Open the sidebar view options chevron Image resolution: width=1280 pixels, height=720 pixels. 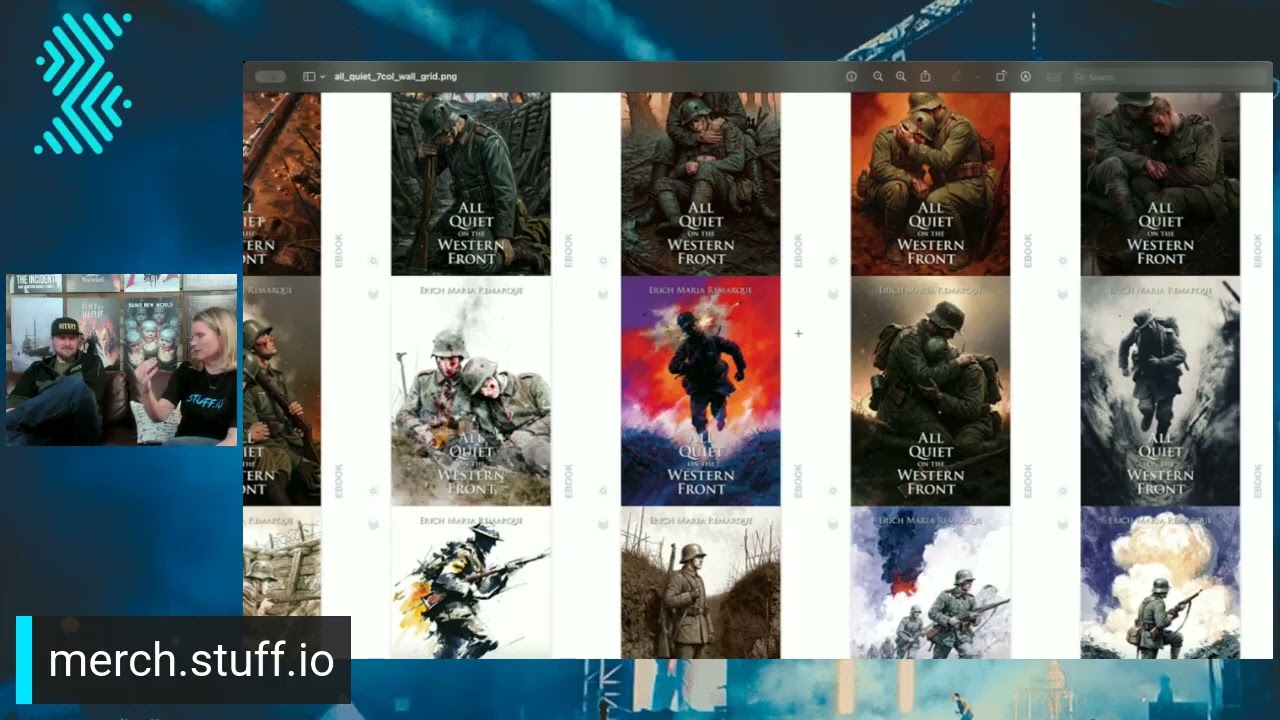pyautogui.click(x=322, y=76)
